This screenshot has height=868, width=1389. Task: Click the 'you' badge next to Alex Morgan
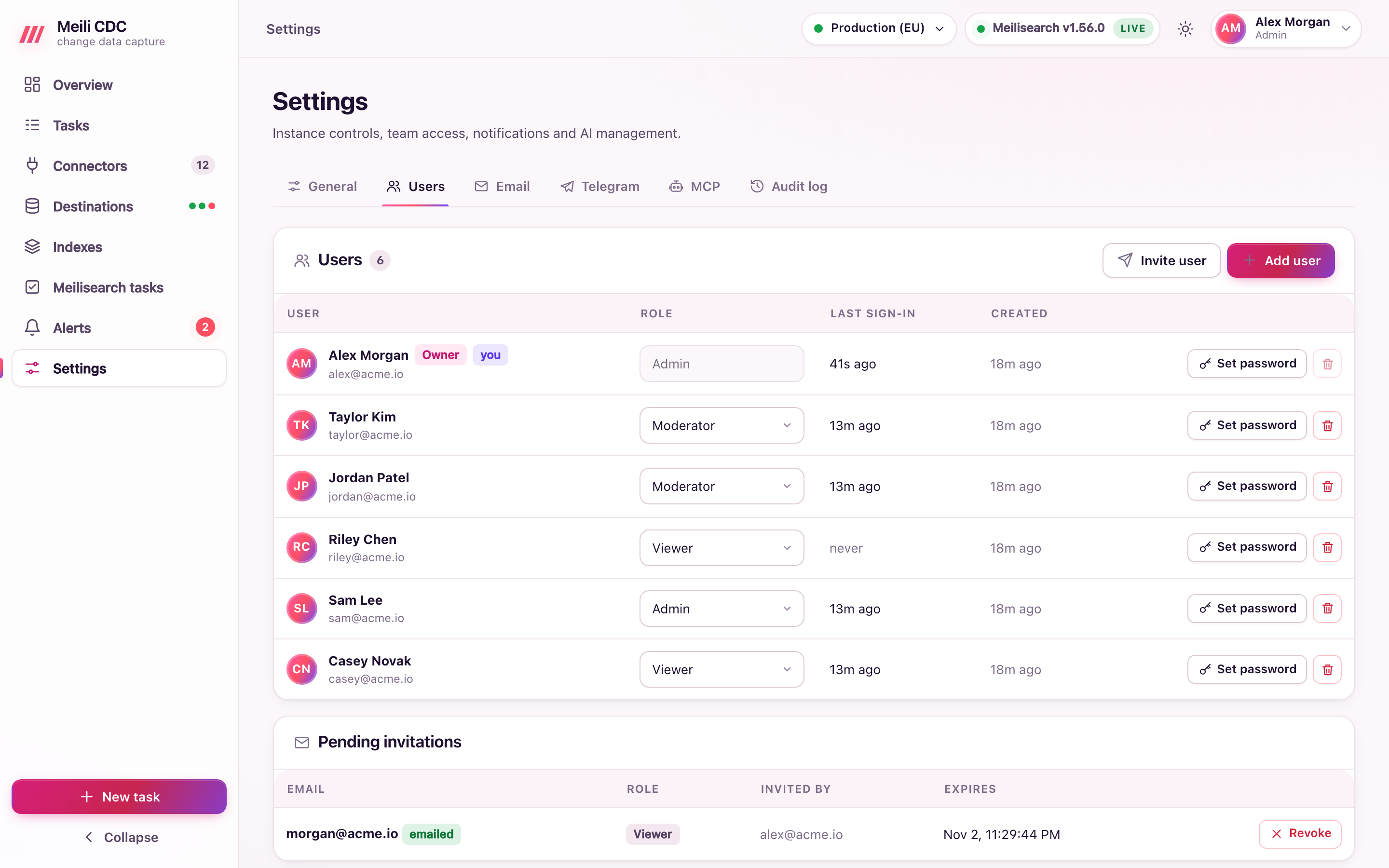click(x=490, y=355)
